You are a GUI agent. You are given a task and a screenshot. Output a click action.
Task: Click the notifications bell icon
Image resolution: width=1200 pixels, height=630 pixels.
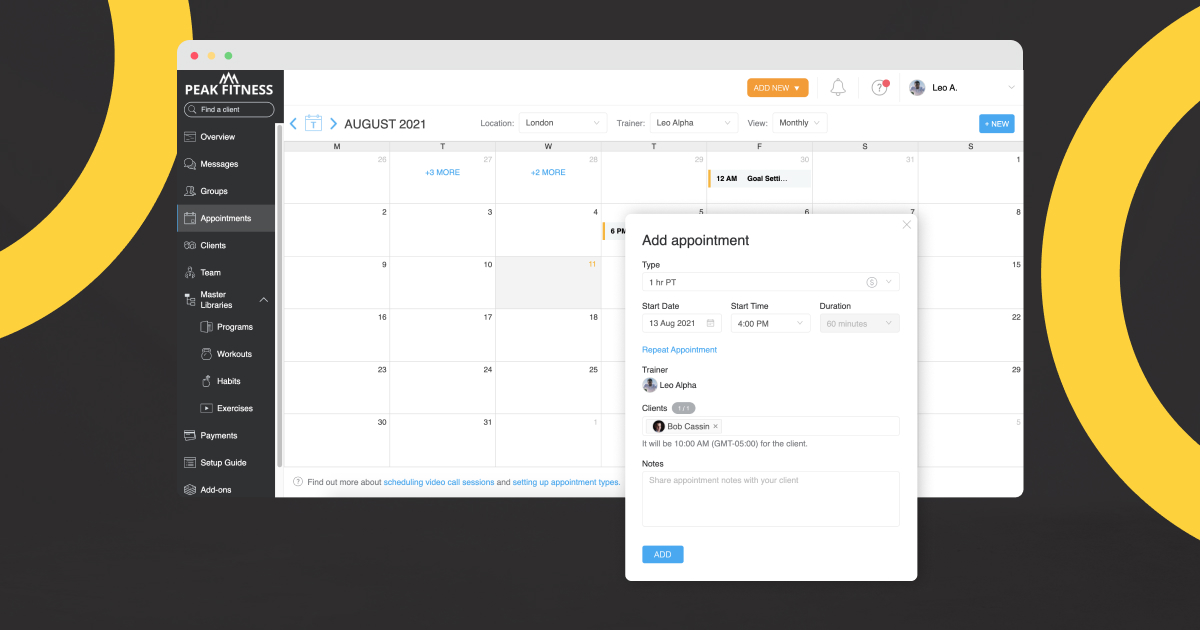click(x=838, y=88)
